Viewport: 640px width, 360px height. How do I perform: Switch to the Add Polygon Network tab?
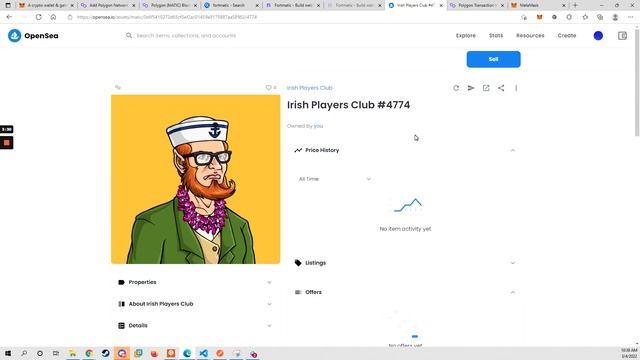coord(108,5)
